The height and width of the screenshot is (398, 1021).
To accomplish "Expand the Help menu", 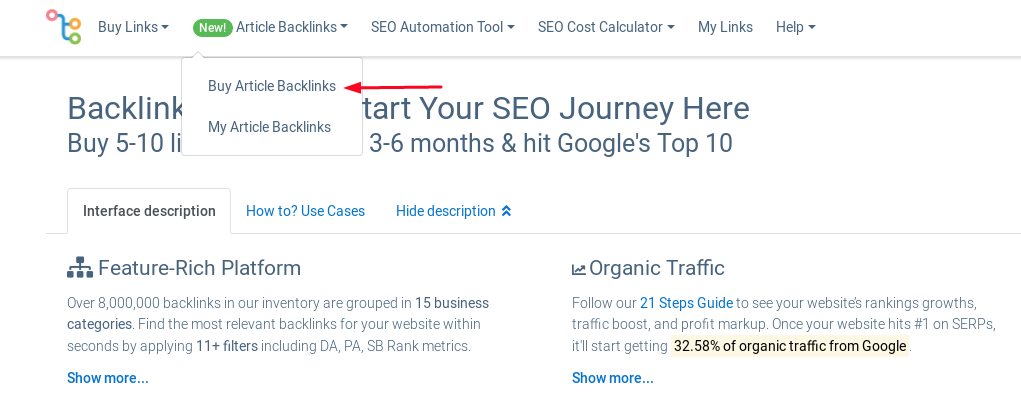I will tap(796, 27).
